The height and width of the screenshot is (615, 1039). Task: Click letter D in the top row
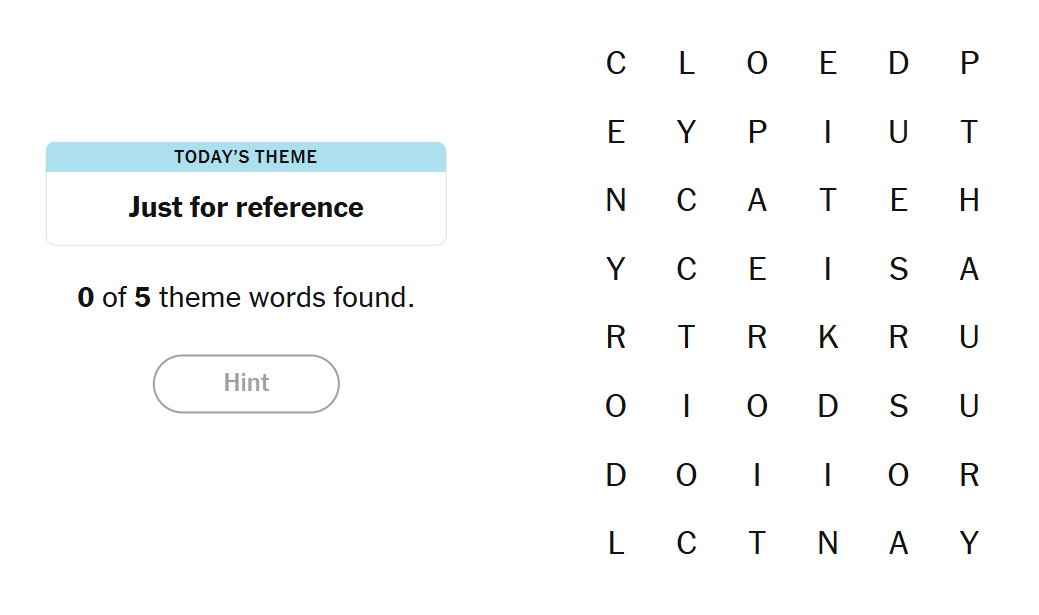(898, 64)
